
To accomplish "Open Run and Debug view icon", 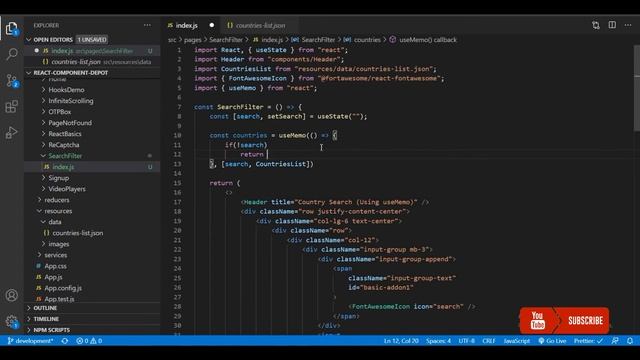I will pos(12,133).
